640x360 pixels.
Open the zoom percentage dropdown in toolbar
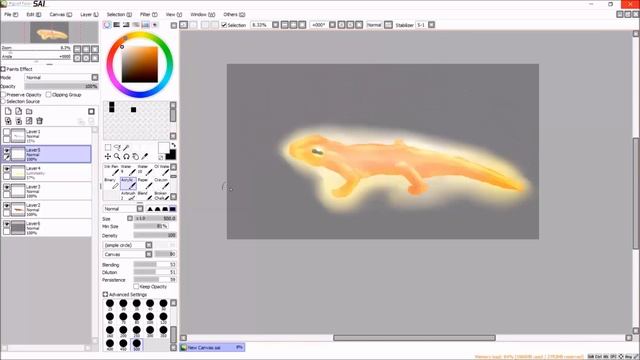coord(276,25)
